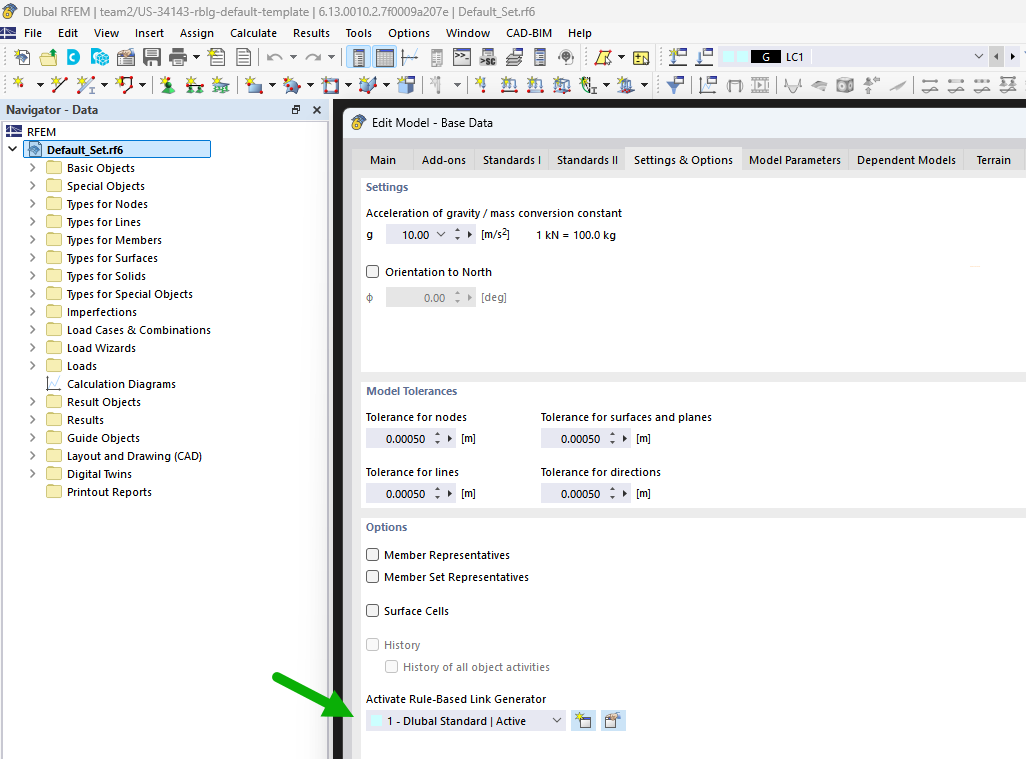Expand Loads folder in navigator
The height and width of the screenshot is (759, 1026).
click(33, 366)
